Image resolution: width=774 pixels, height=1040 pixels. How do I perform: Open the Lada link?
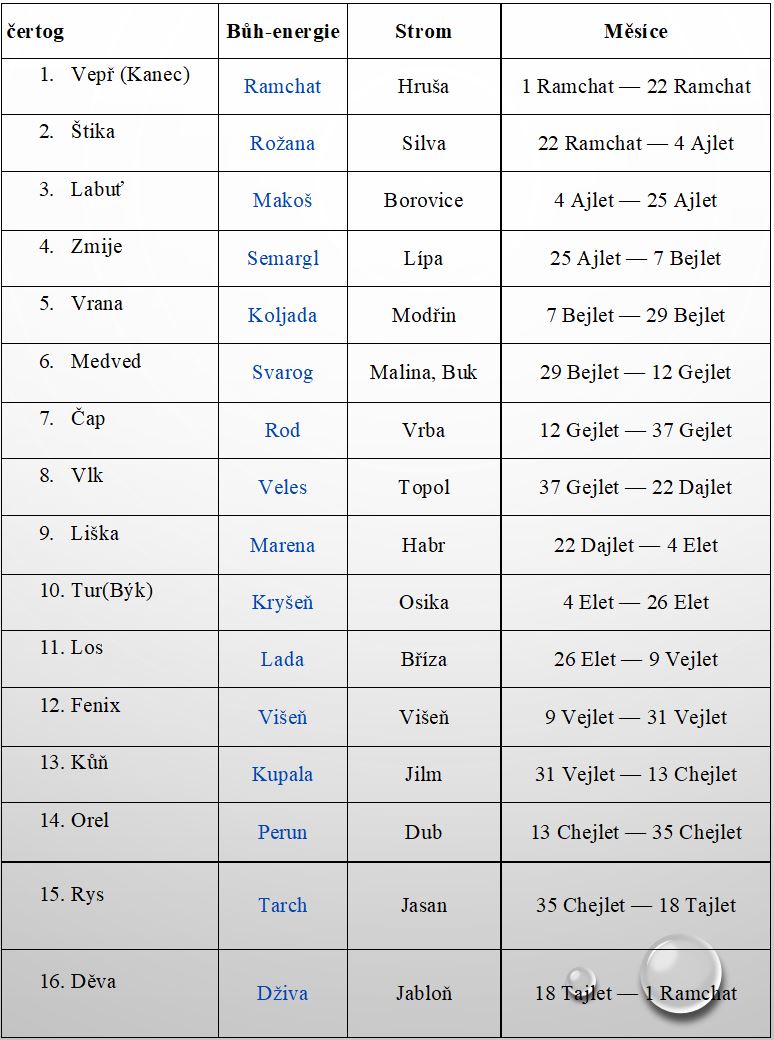pyautogui.click(x=282, y=659)
